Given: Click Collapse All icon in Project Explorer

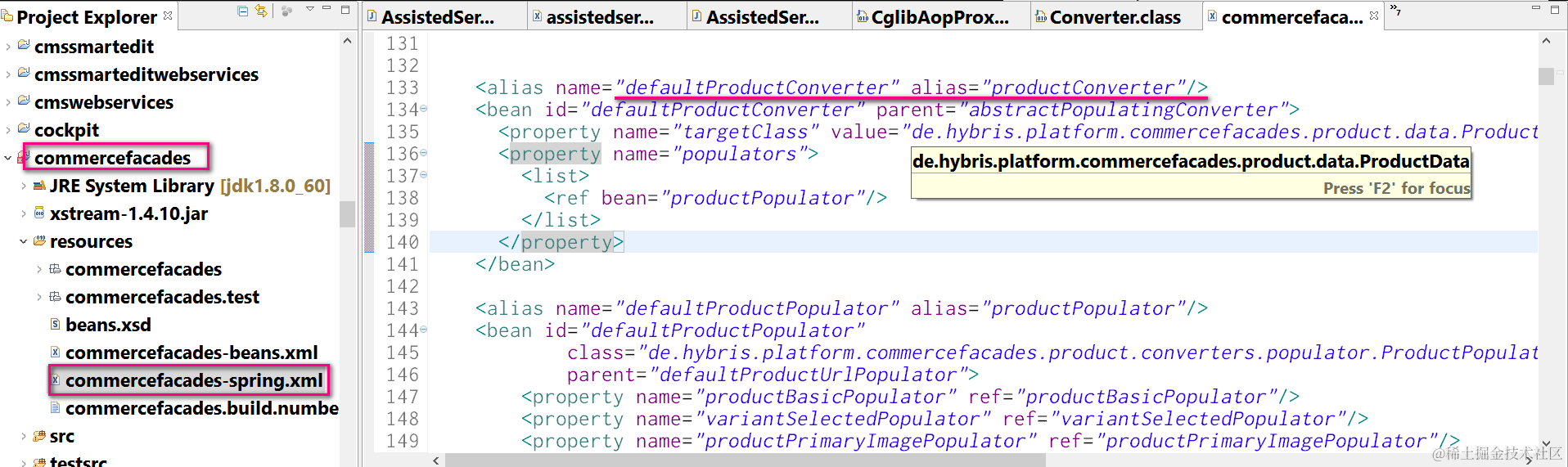Looking at the screenshot, I should pos(242,11).
